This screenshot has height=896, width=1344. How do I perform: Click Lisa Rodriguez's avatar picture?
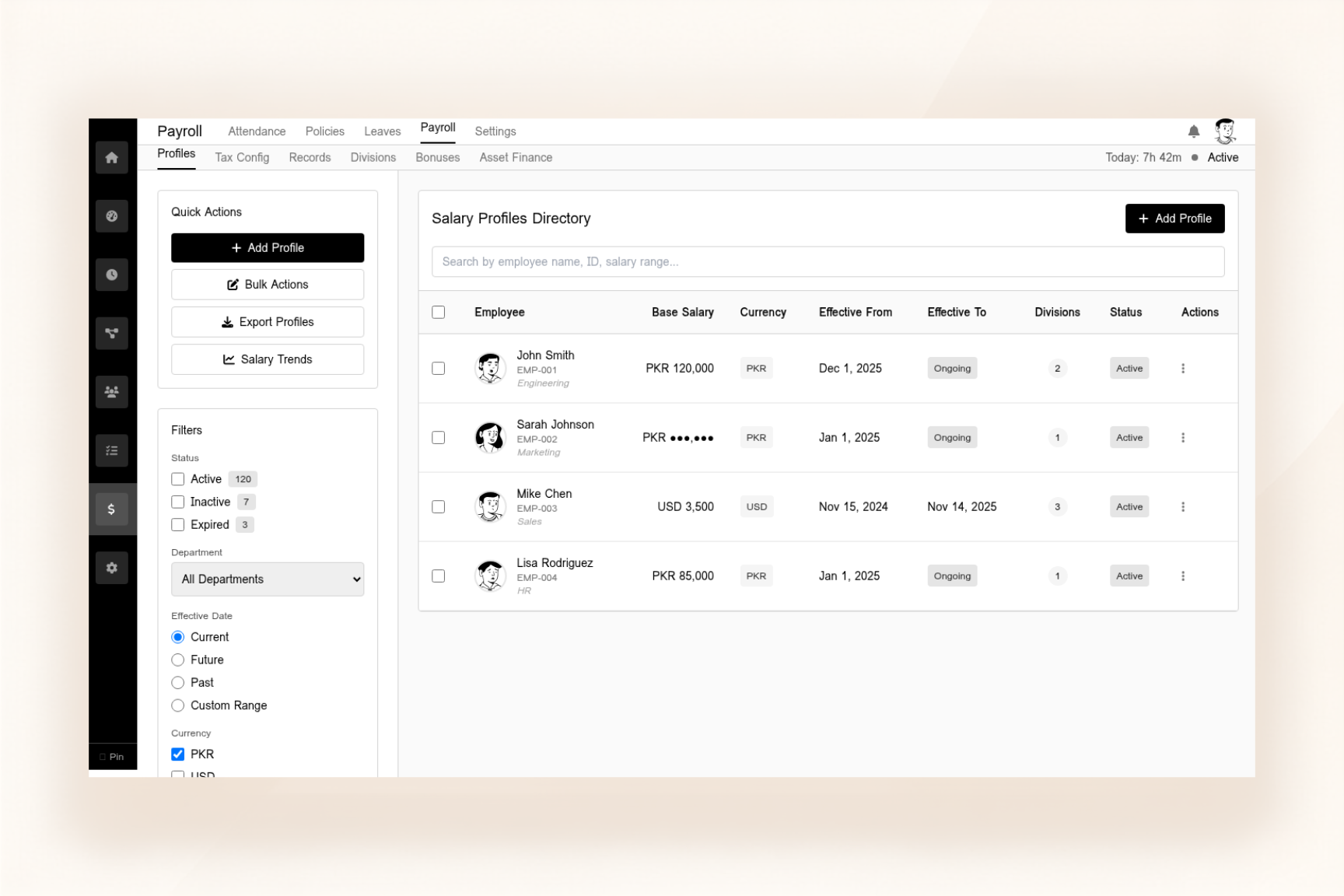(x=491, y=576)
